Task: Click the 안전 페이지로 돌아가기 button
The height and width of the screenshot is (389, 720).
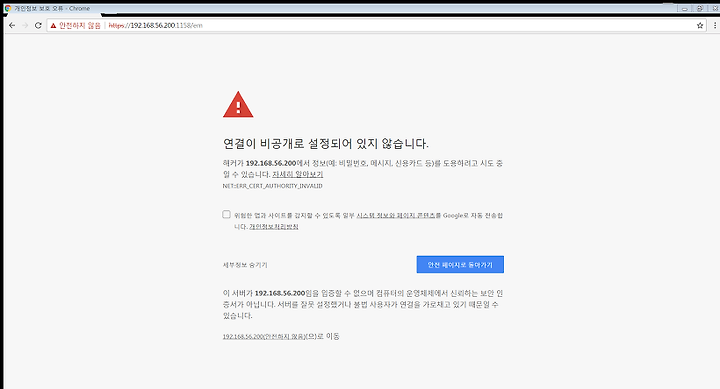Action: click(460, 265)
